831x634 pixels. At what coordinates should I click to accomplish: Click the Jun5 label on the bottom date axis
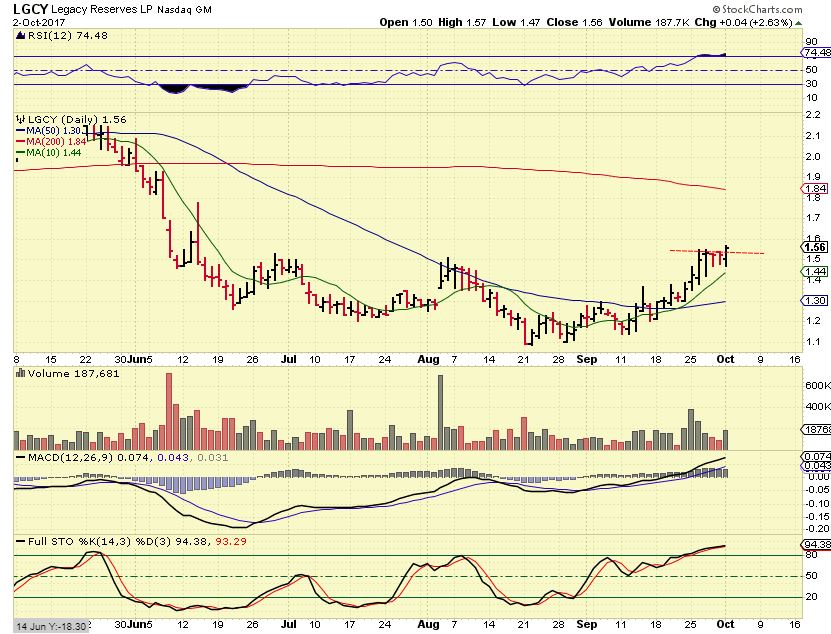pos(140,624)
